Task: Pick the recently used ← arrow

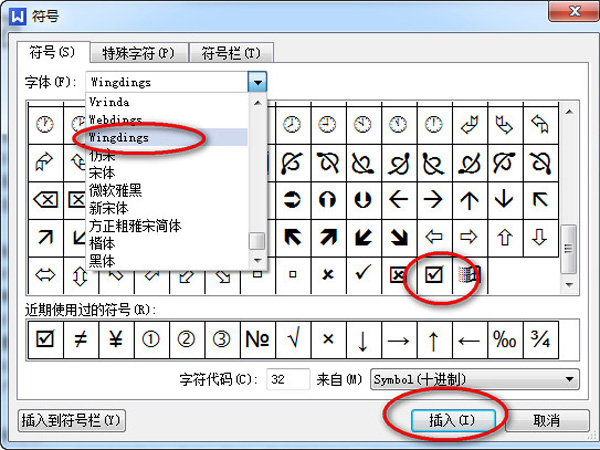Action: (x=469, y=340)
